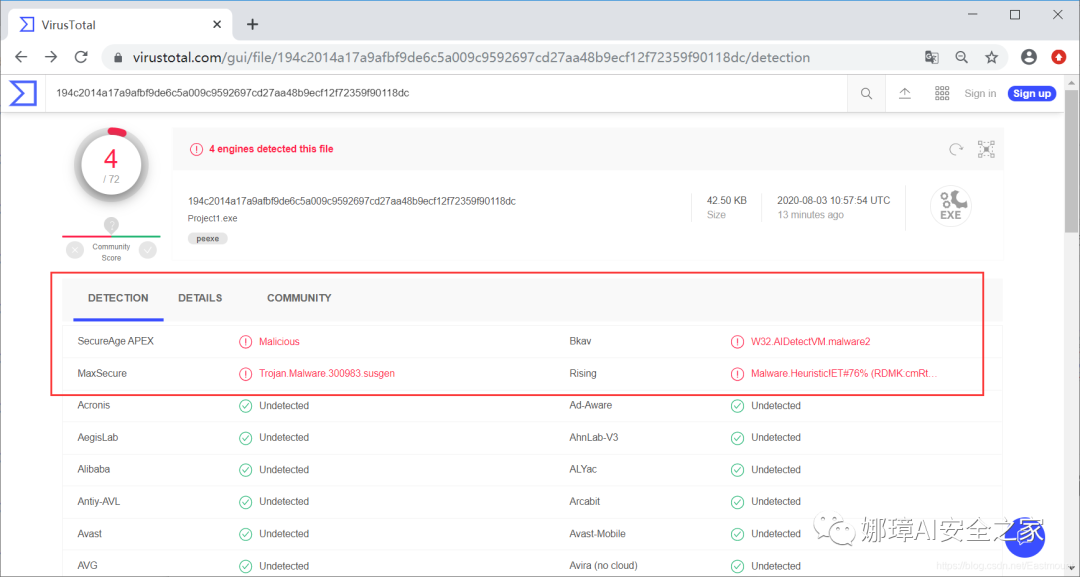
Task: Click the SHA-256 hash in file summary
Action: click(352, 201)
